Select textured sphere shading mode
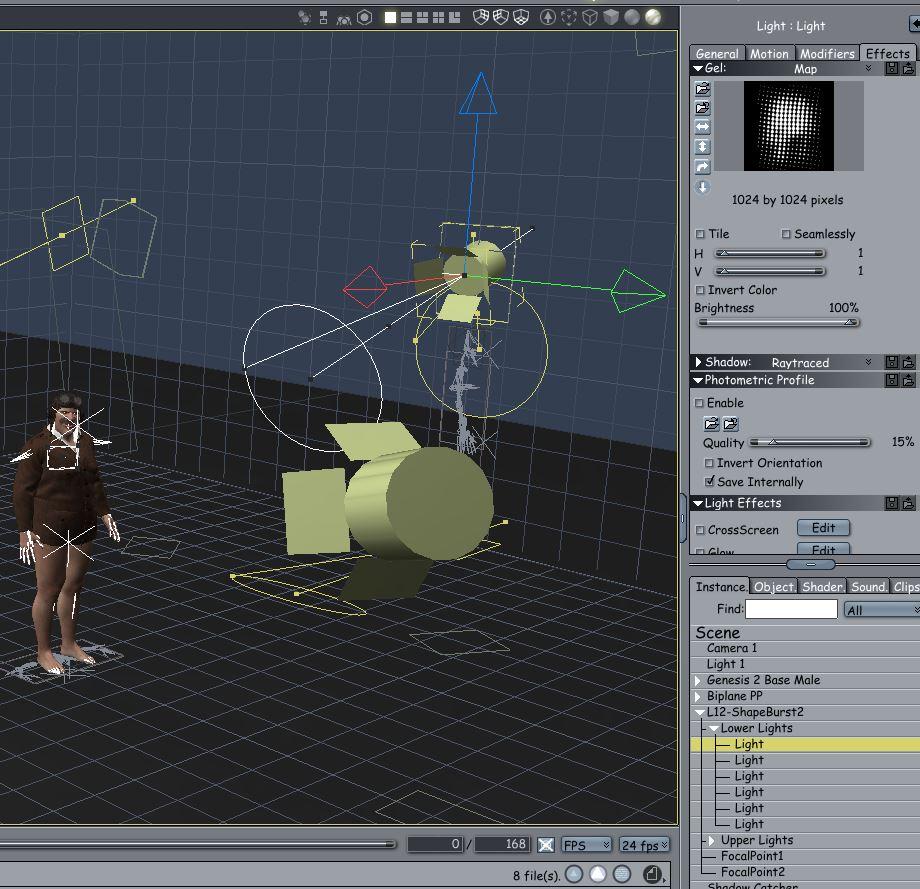 653,18
